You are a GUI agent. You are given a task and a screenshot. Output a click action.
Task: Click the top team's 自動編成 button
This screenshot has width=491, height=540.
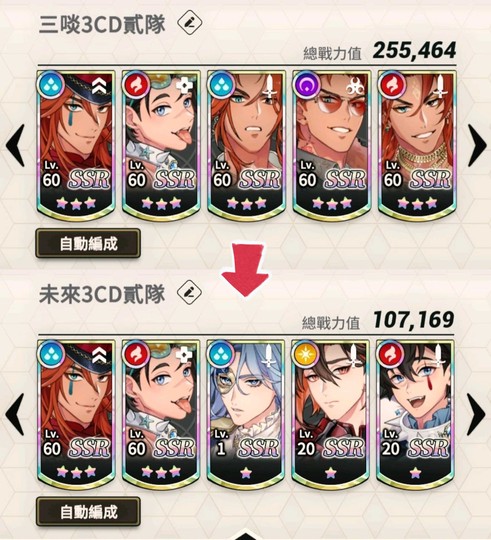88,243
